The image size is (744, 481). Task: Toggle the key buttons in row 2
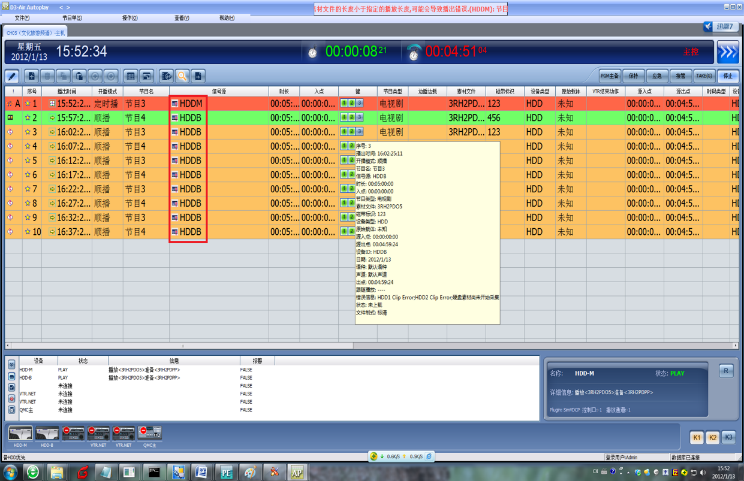click(x=351, y=117)
